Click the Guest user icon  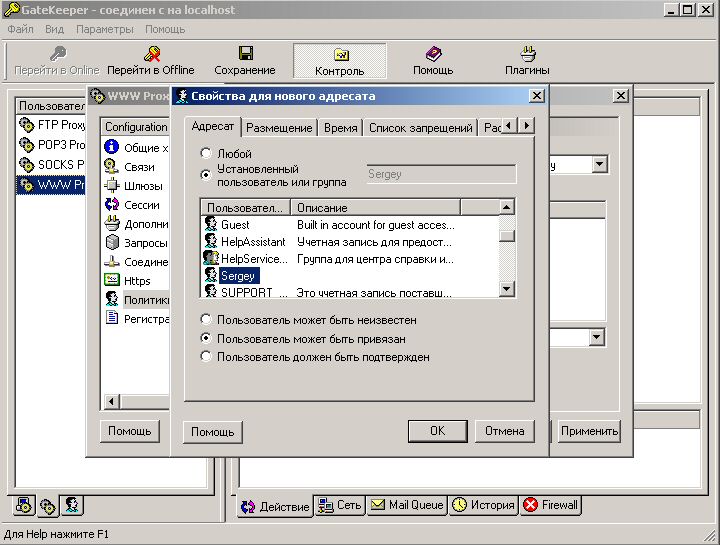(x=211, y=224)
